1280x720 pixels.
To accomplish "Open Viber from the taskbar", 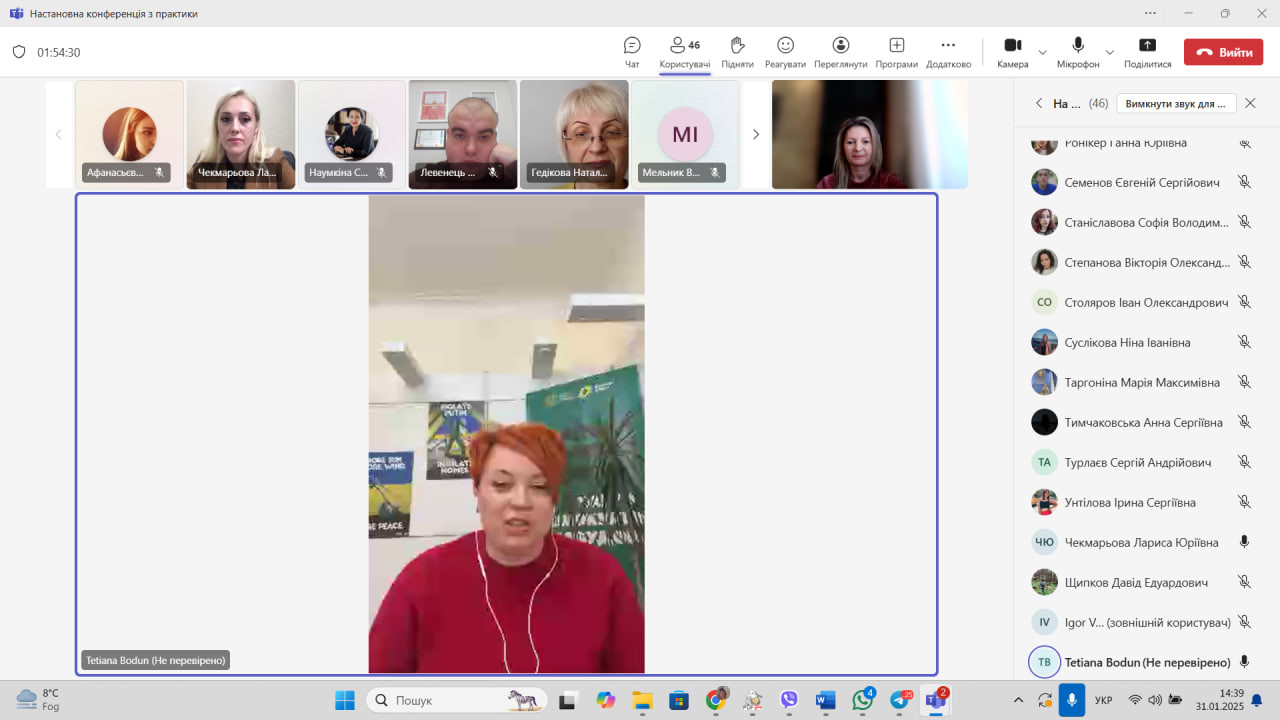I will click(789, 700).
